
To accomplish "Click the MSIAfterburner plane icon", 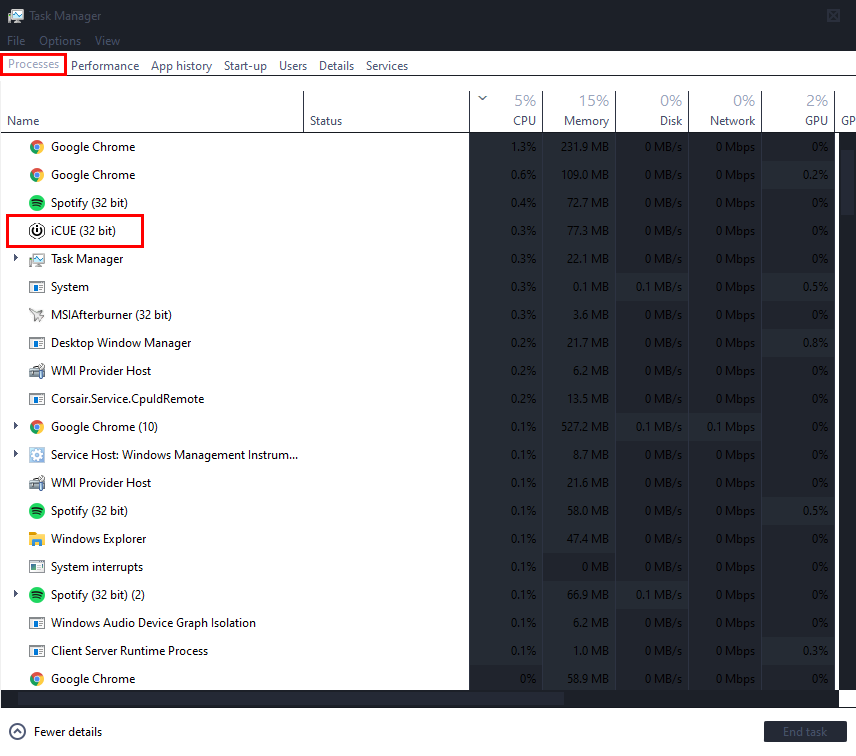I will click(x=37, y=315).
